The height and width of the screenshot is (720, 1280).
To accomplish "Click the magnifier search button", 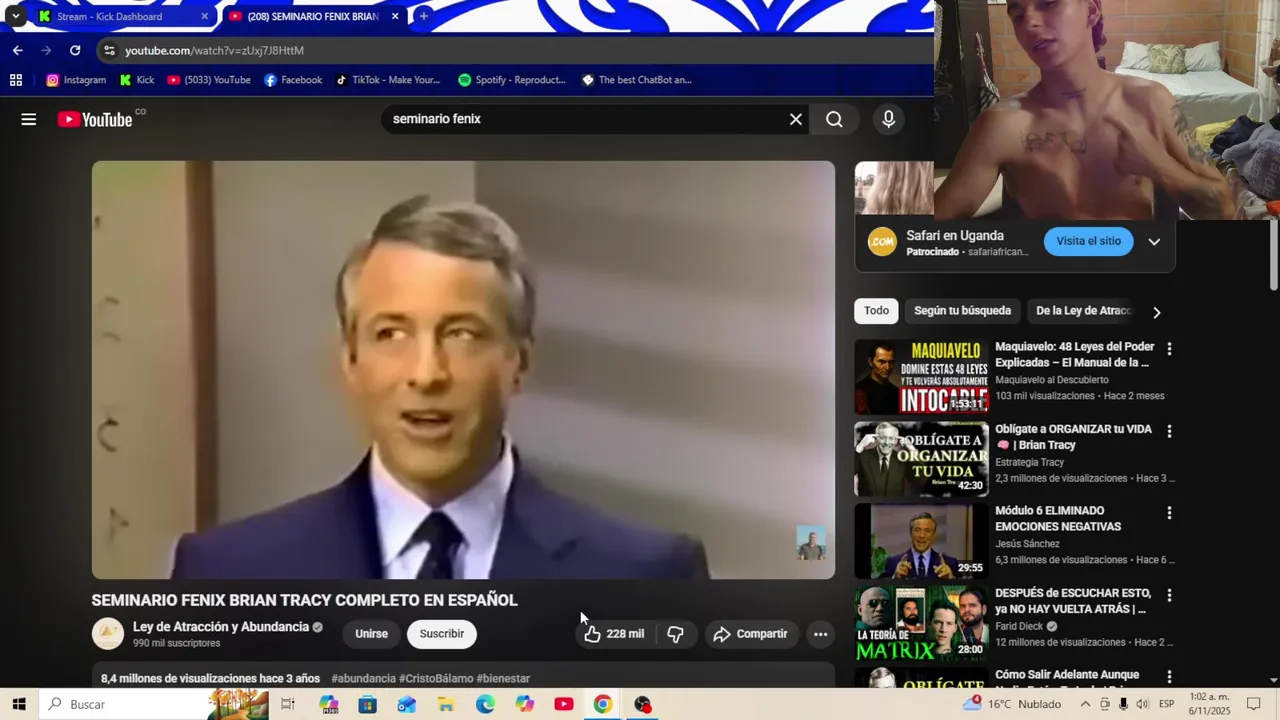I will (x=834, y=120).
